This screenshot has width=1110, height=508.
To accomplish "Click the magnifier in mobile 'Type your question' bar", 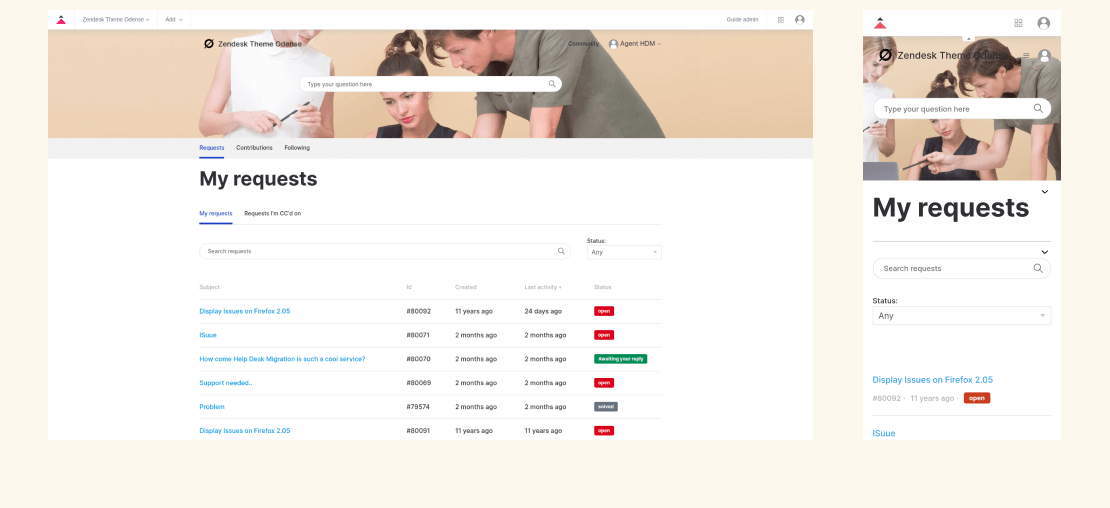I will pos(1038,108).
